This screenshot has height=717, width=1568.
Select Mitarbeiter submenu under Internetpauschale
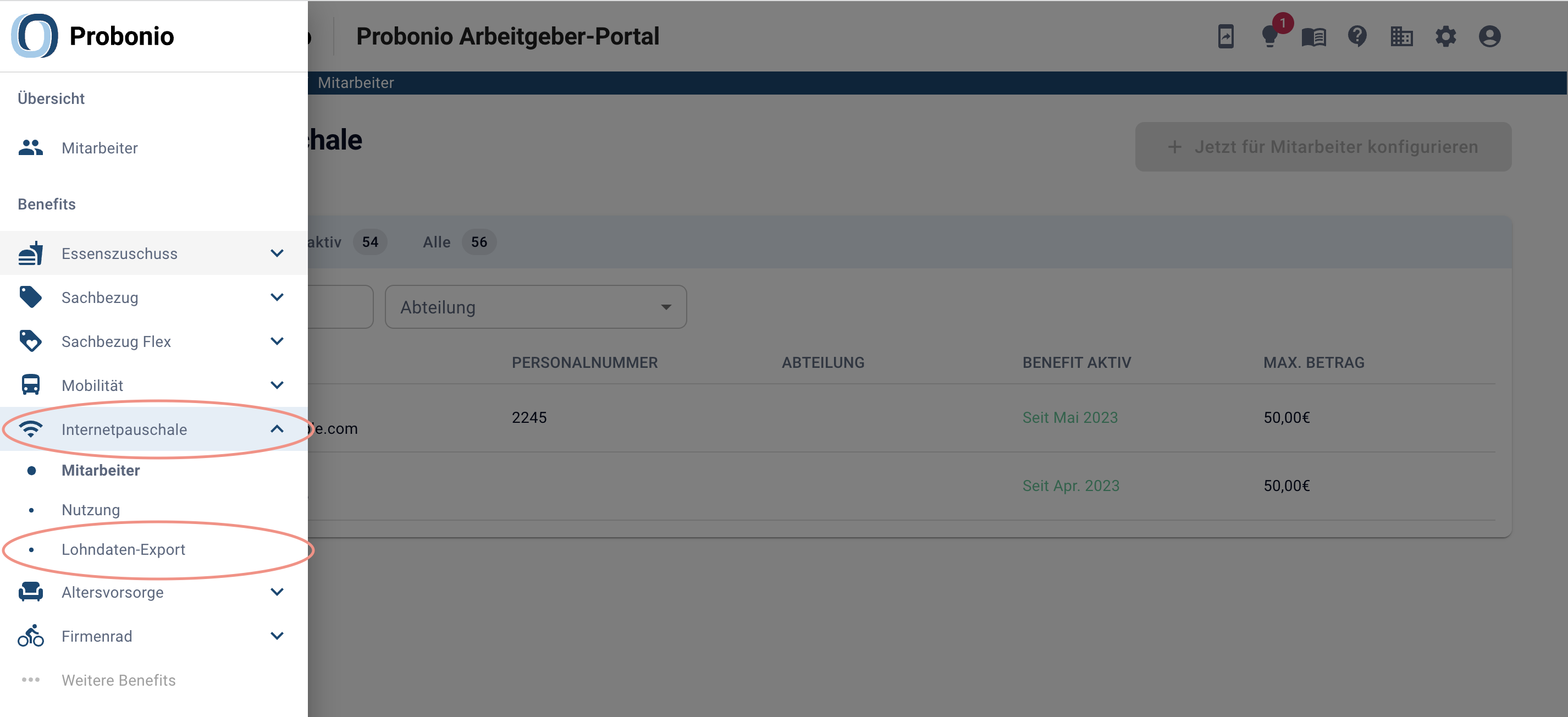(101, 470)
